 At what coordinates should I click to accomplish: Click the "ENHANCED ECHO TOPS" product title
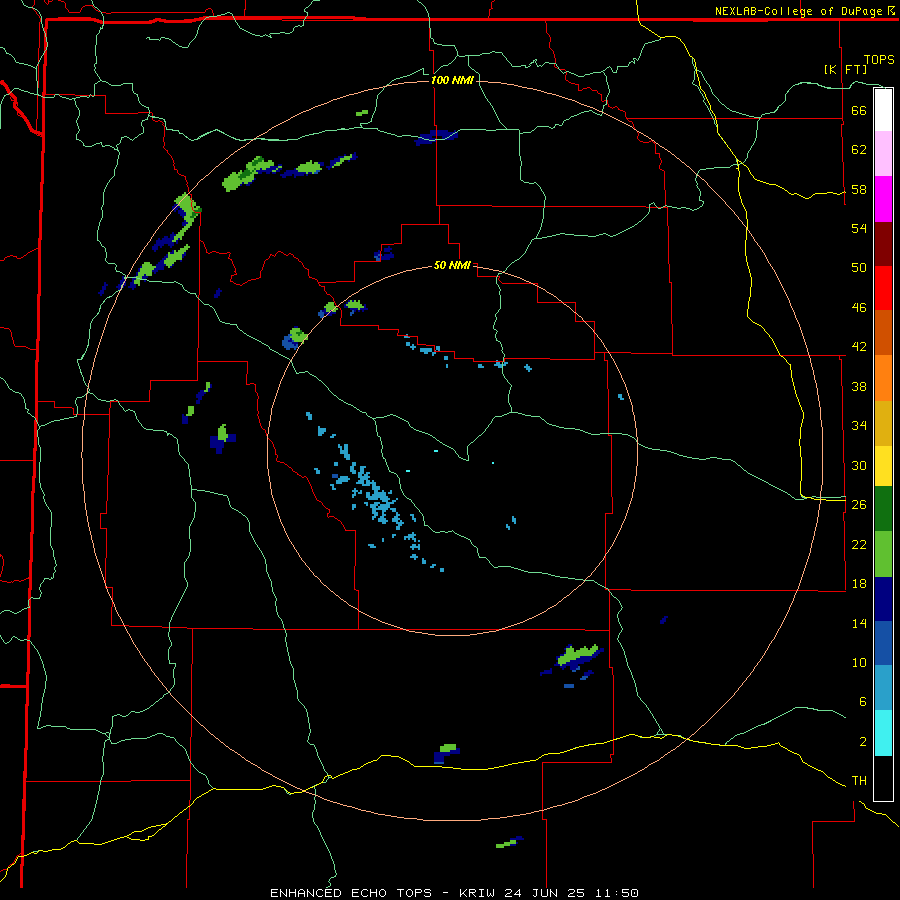click(x=351, y=893)
